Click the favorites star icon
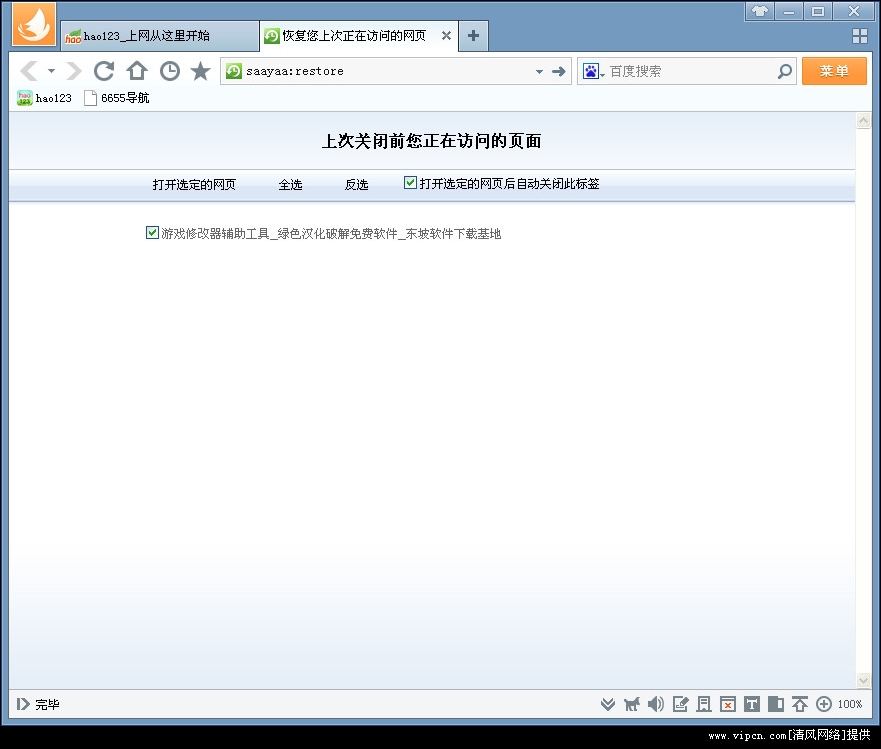The width and height of the screenshot is (881, 749). point(200,71)
